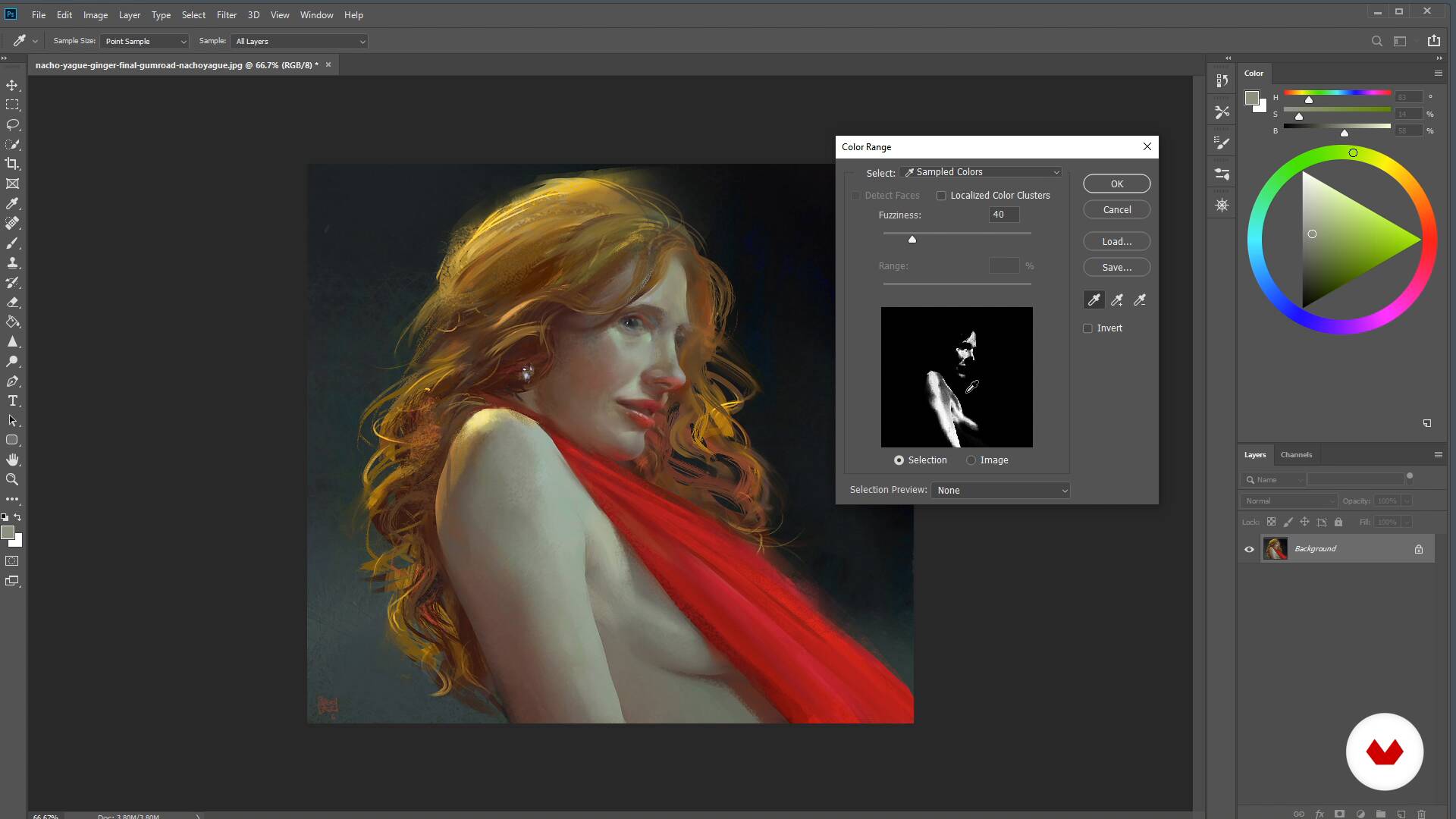1456x819 pixels.
Task: Click the Subtract from Sample eyedropper
Action: pos(1140,300)
